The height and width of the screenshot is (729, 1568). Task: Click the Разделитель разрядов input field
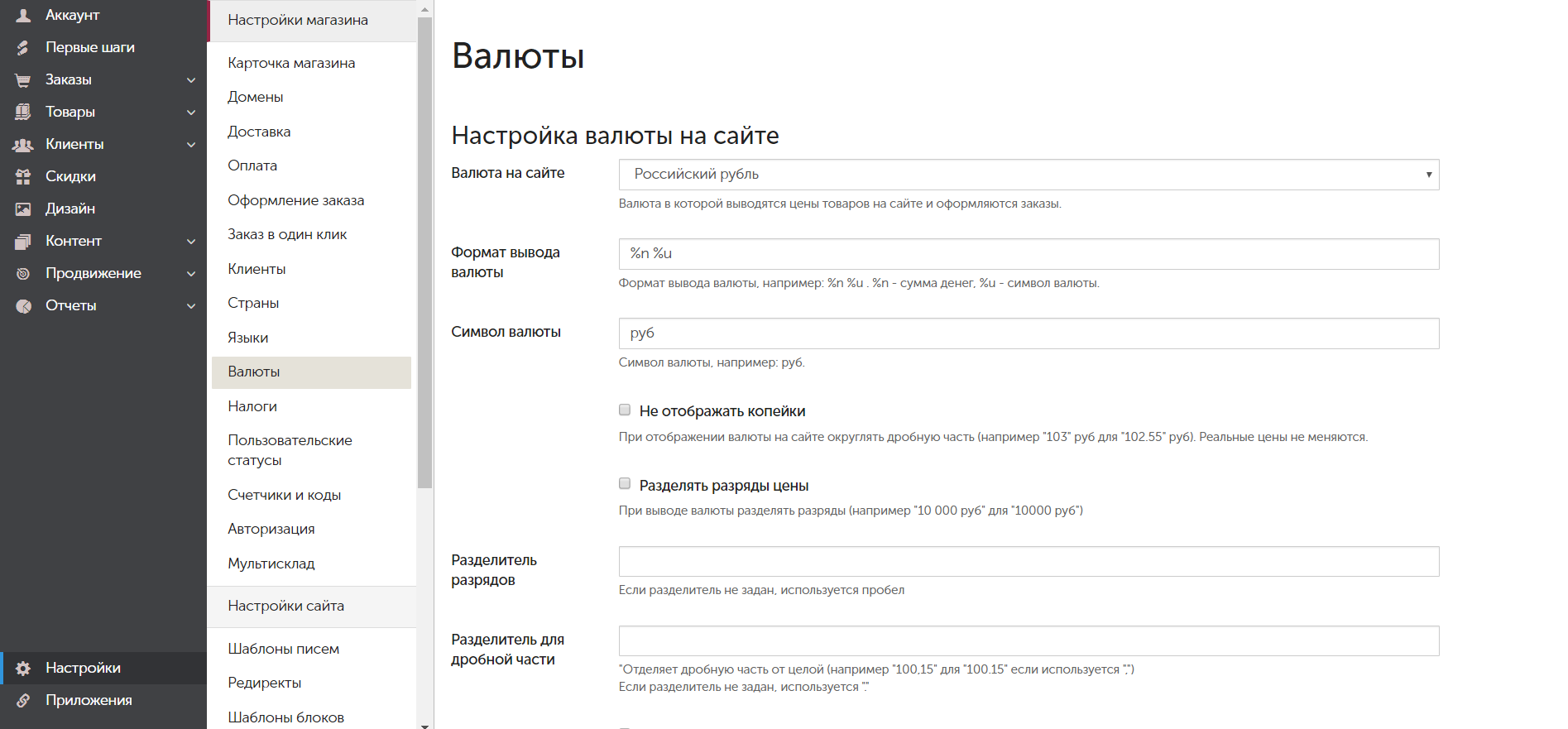click(1029, 562)
